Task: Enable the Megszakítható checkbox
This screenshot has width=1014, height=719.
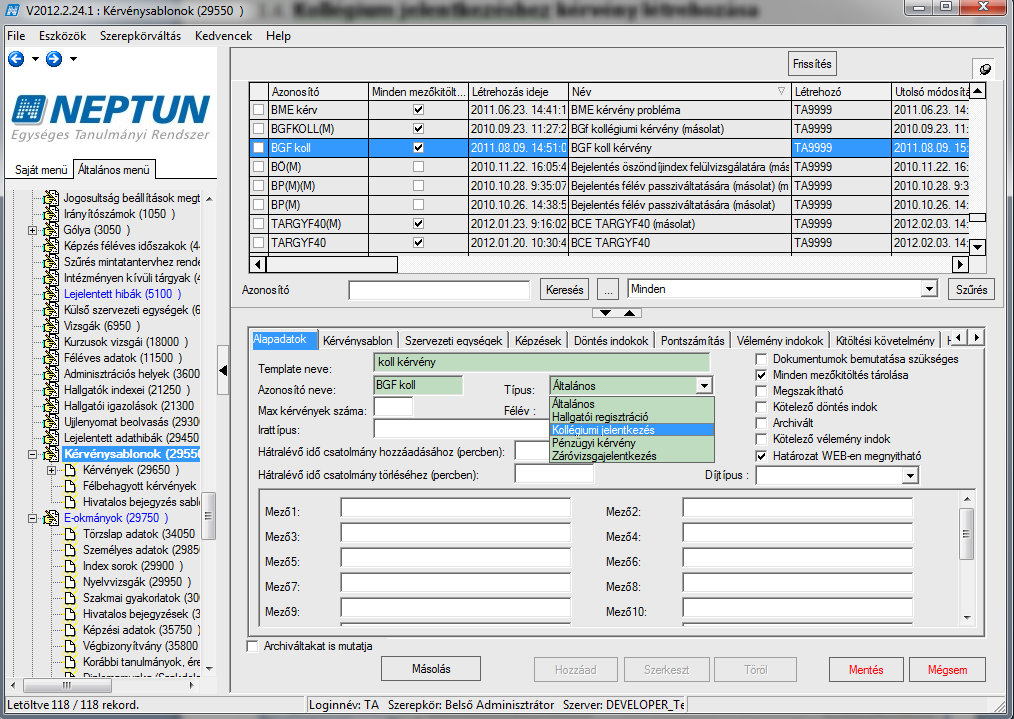Action: point(761,391)
